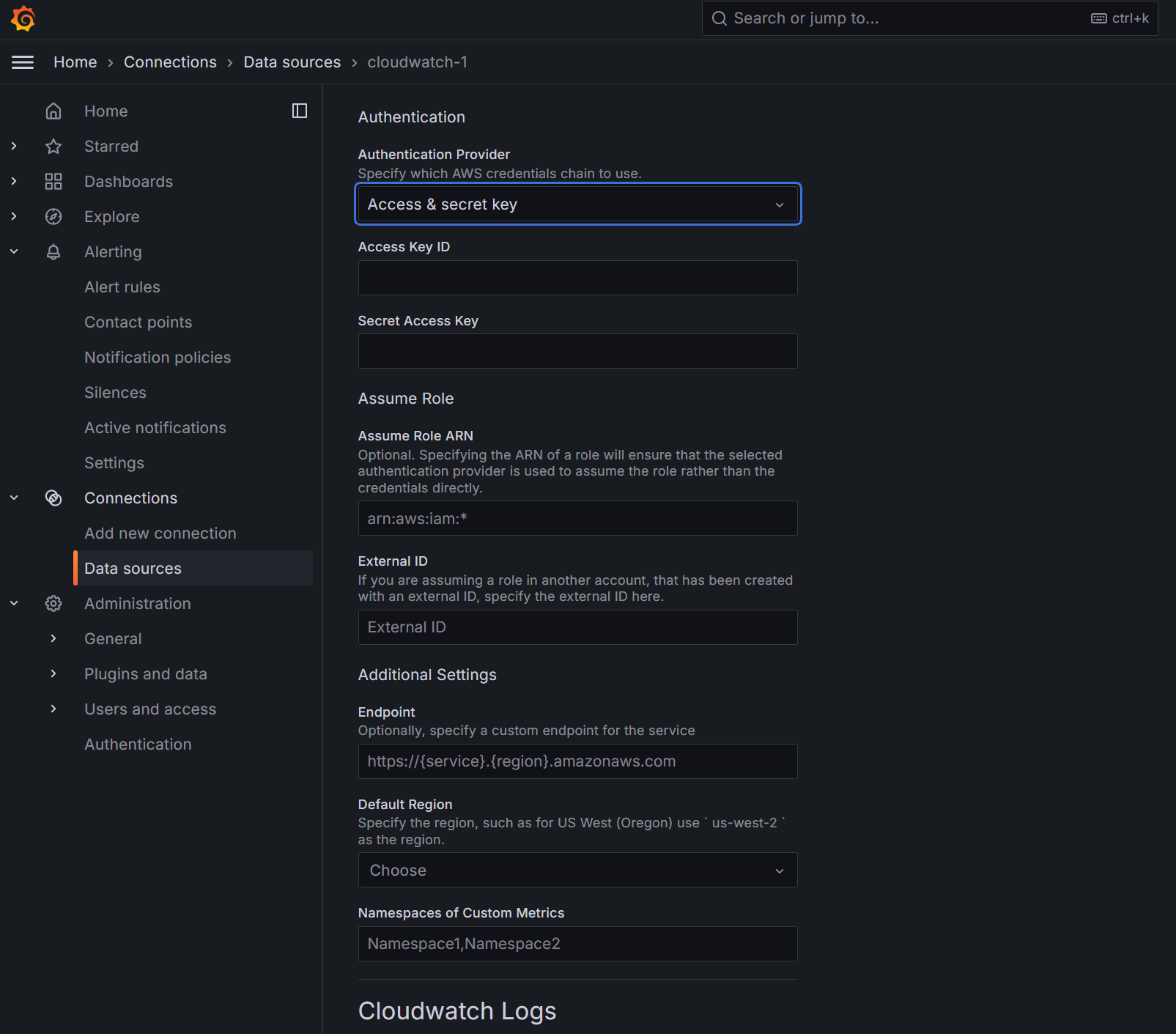Open Users and access item
1176x1034 pixels.
point(150,709)
